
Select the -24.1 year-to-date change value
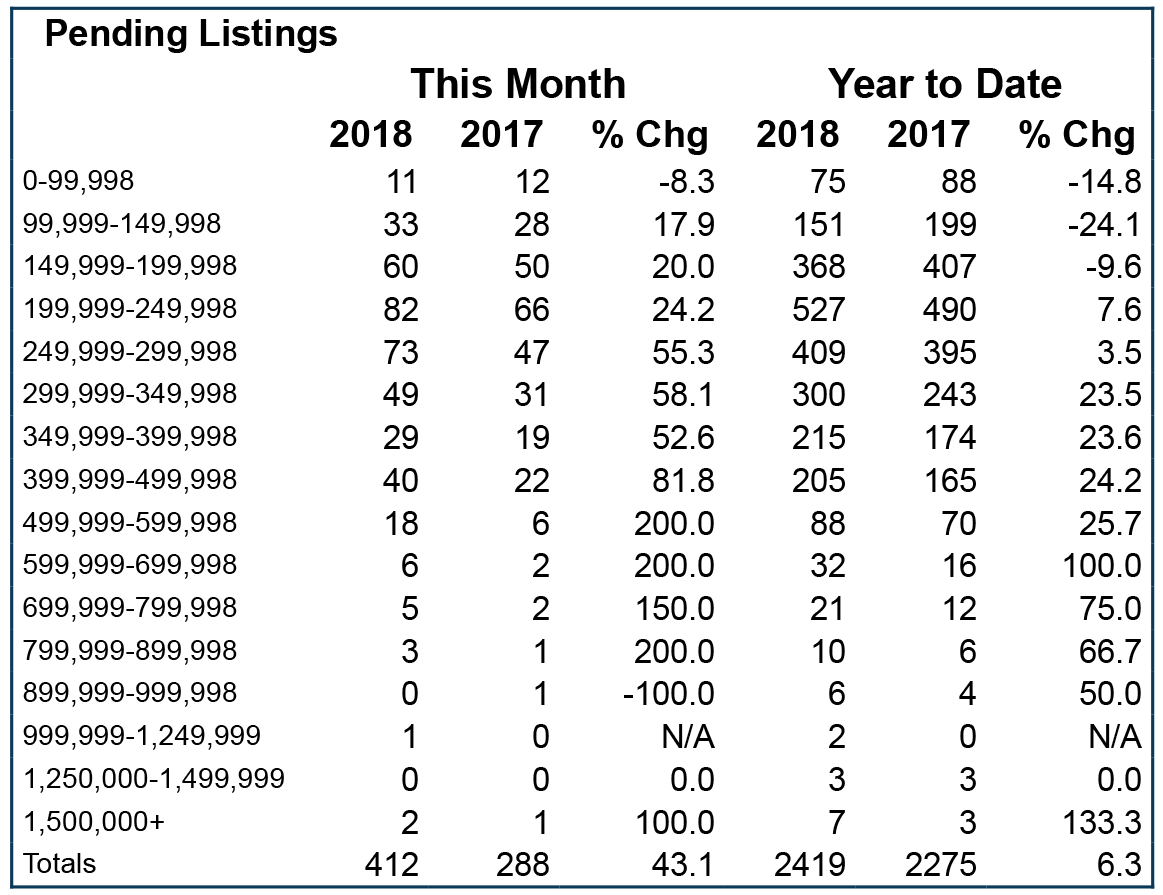(1104, 224)
